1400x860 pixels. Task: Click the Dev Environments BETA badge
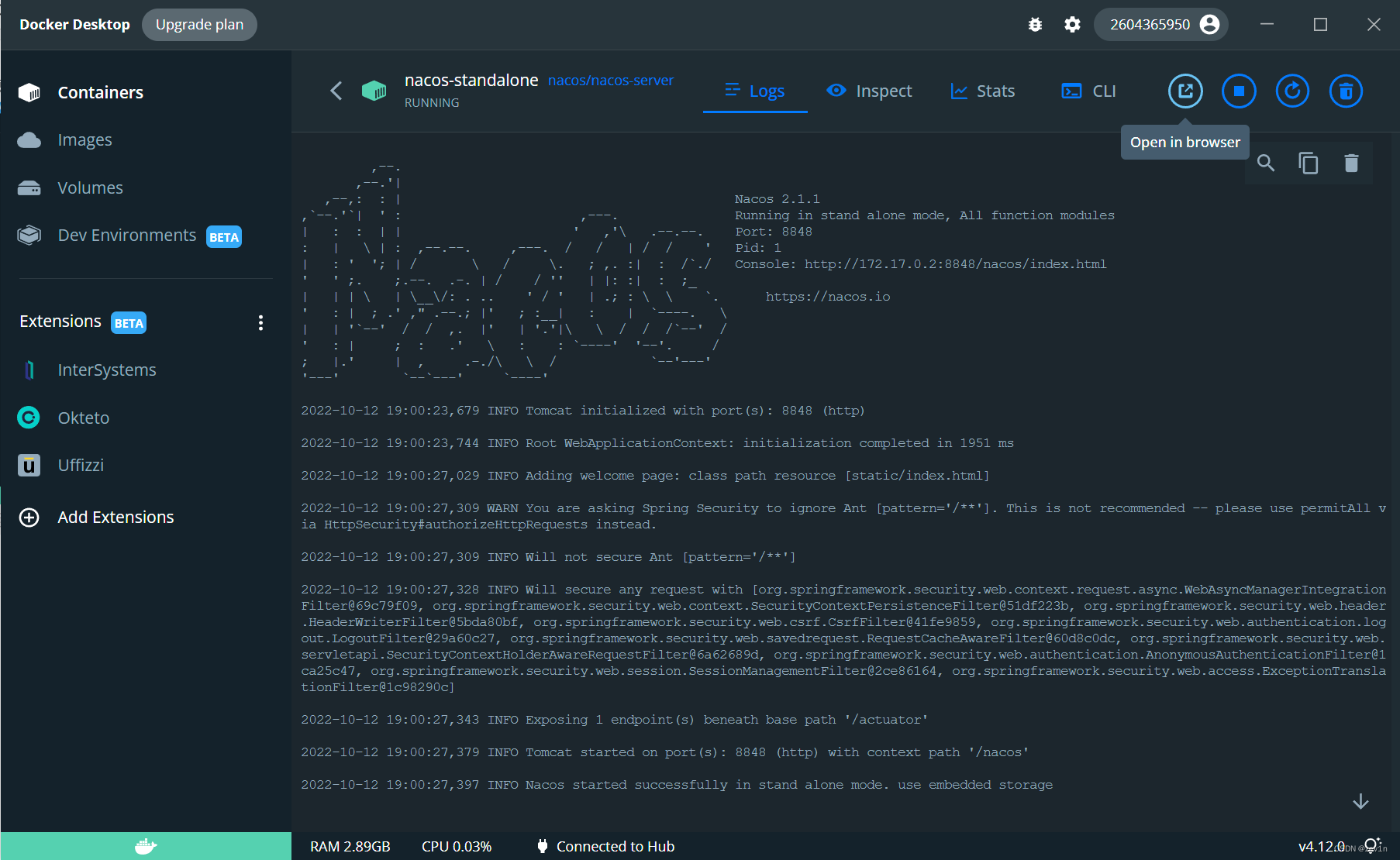tap(224, 237)
